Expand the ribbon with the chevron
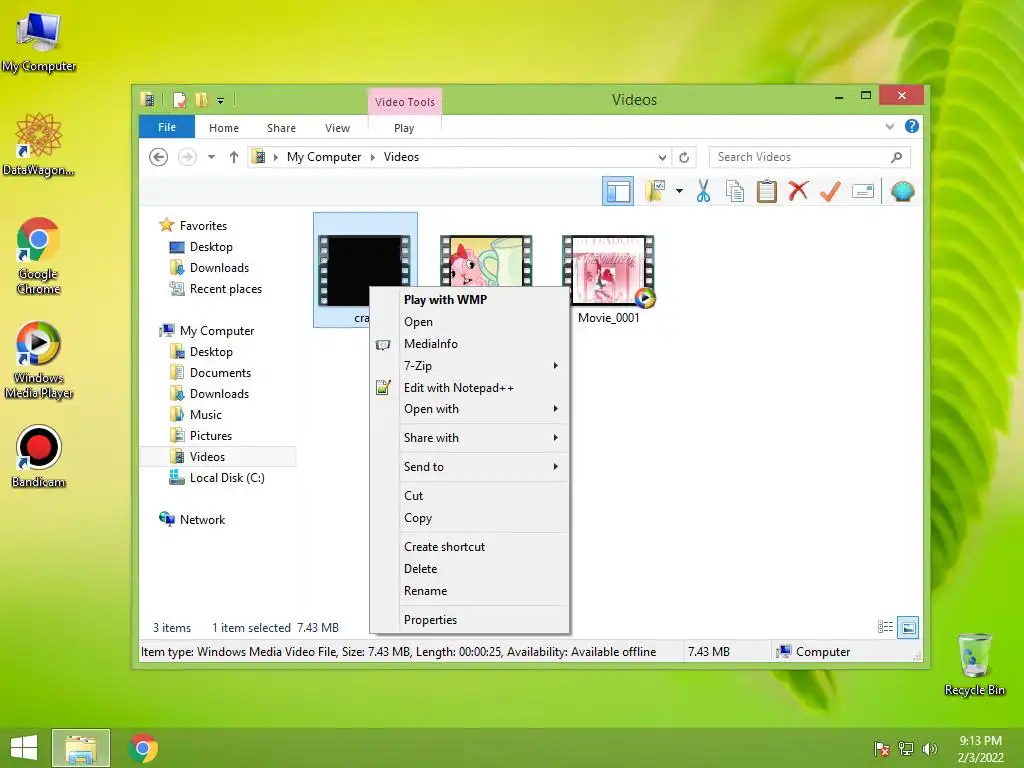 [x=889, y=127]
